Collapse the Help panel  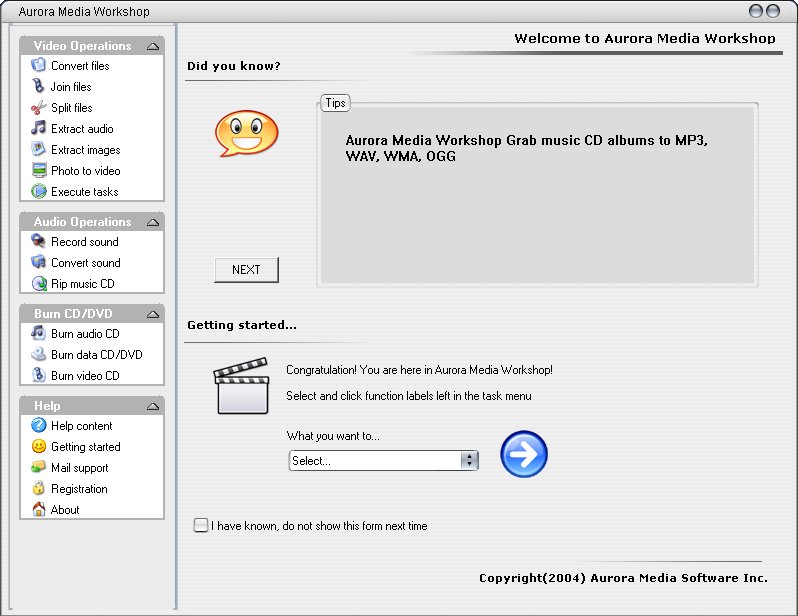[x=153, y=406]
